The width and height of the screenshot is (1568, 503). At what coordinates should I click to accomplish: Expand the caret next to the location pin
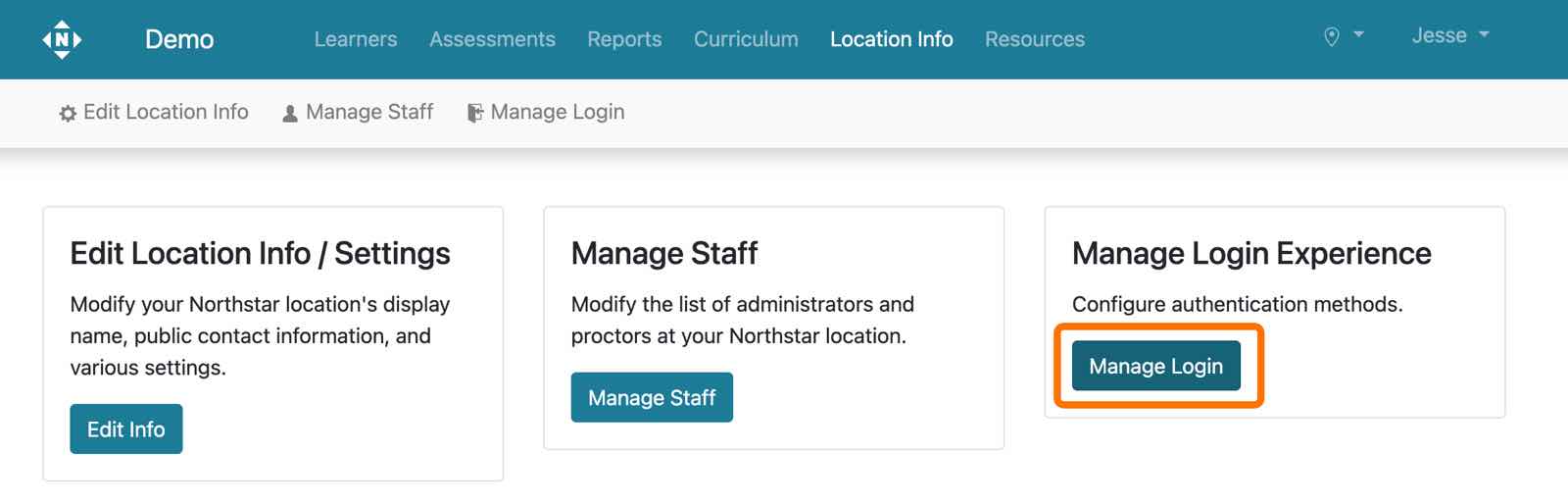(x=1358, y=34)
